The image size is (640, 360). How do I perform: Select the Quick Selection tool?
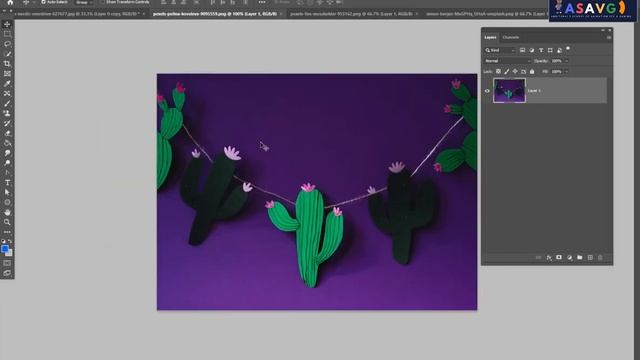click(7, 54)
